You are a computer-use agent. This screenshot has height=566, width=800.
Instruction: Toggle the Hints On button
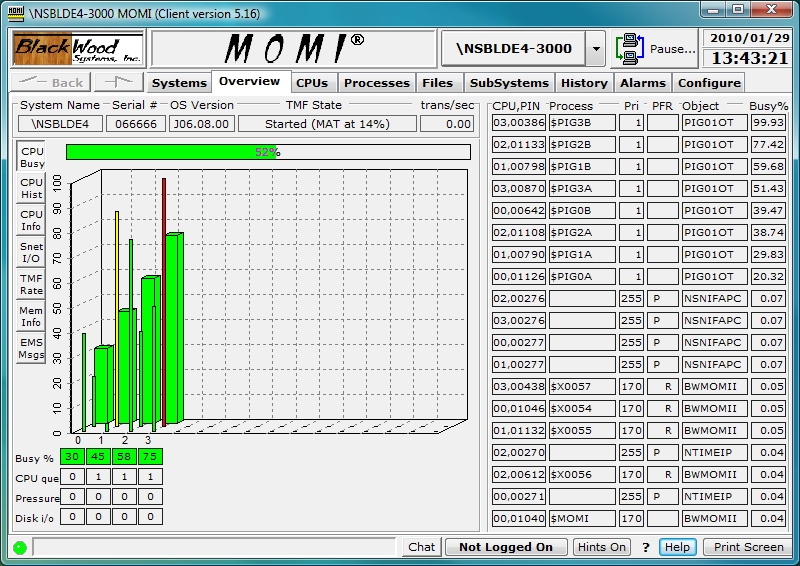[x=602, y=547]
